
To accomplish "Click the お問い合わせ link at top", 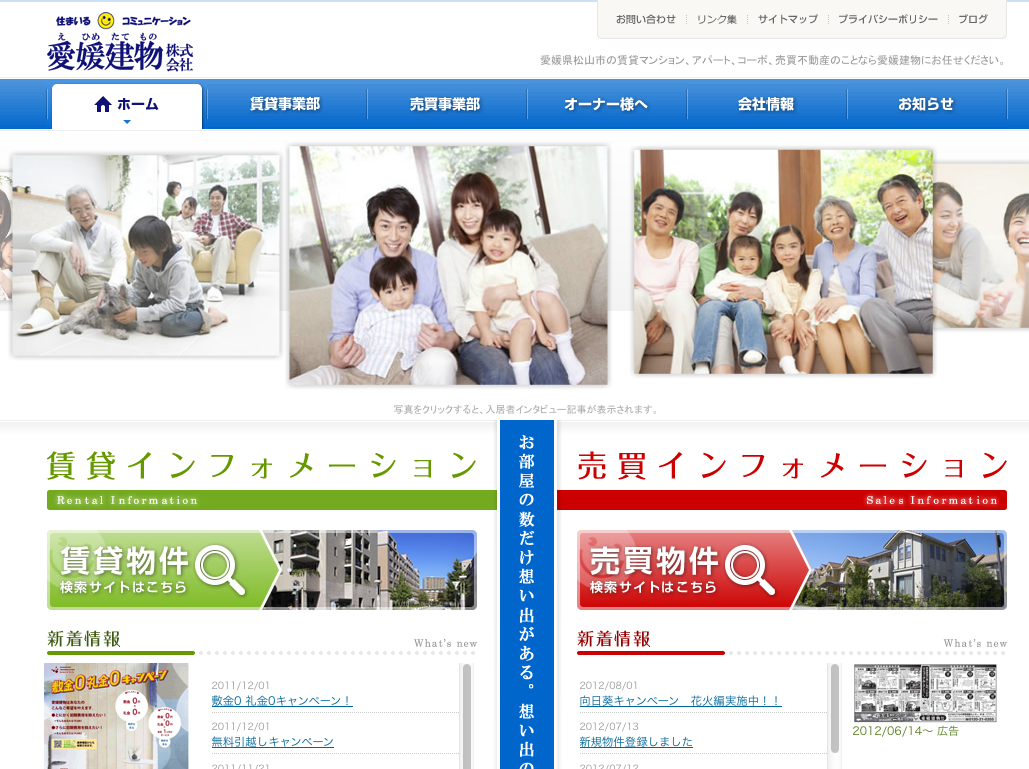I will coord(645,19).
